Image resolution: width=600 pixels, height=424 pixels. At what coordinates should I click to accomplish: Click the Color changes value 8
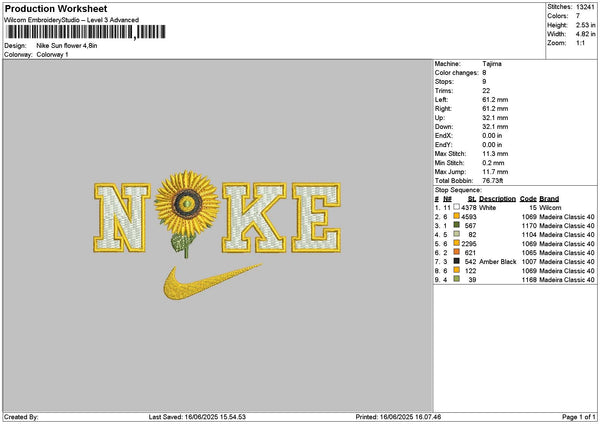(x=484, y=73)
